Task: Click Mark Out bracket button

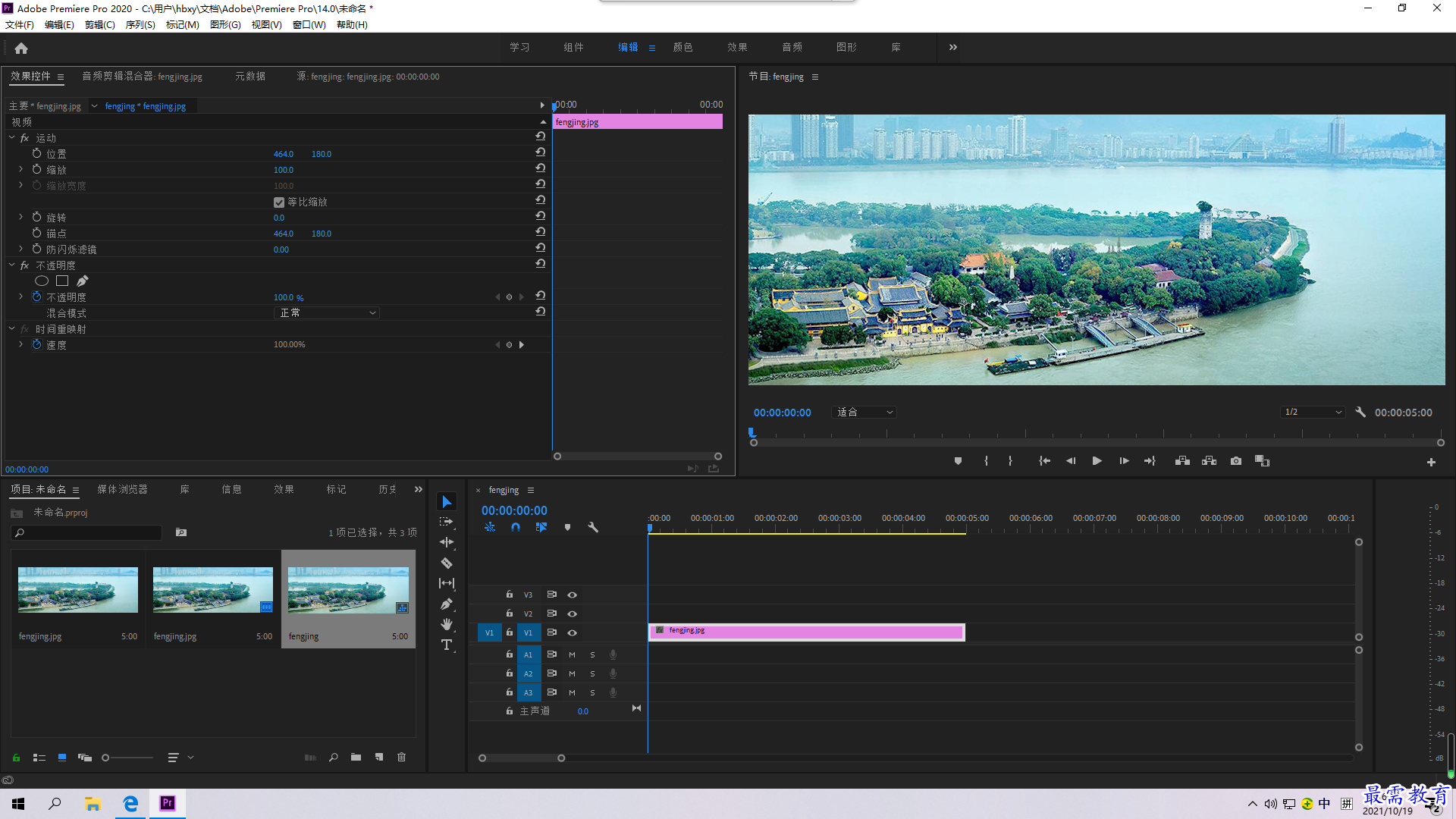Action: click(x=1010, y=461)
